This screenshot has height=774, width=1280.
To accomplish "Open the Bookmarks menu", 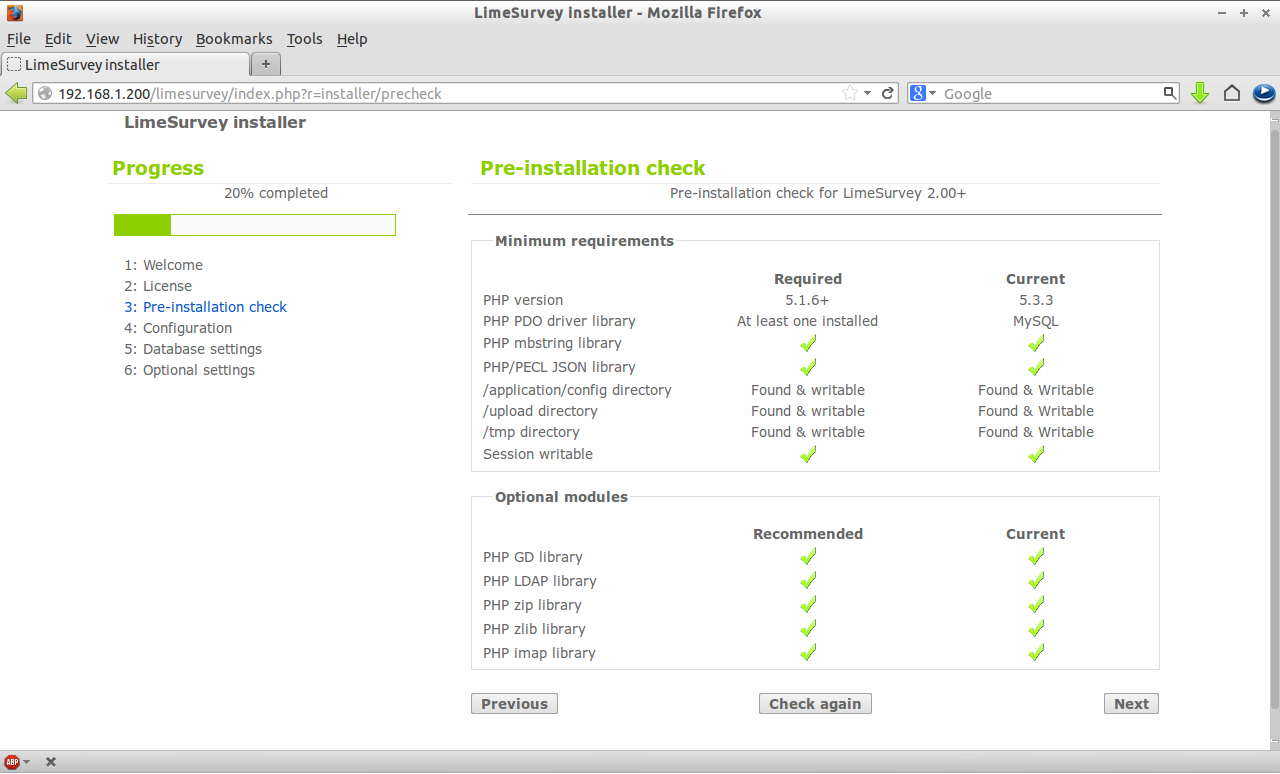I will point(234,39).
